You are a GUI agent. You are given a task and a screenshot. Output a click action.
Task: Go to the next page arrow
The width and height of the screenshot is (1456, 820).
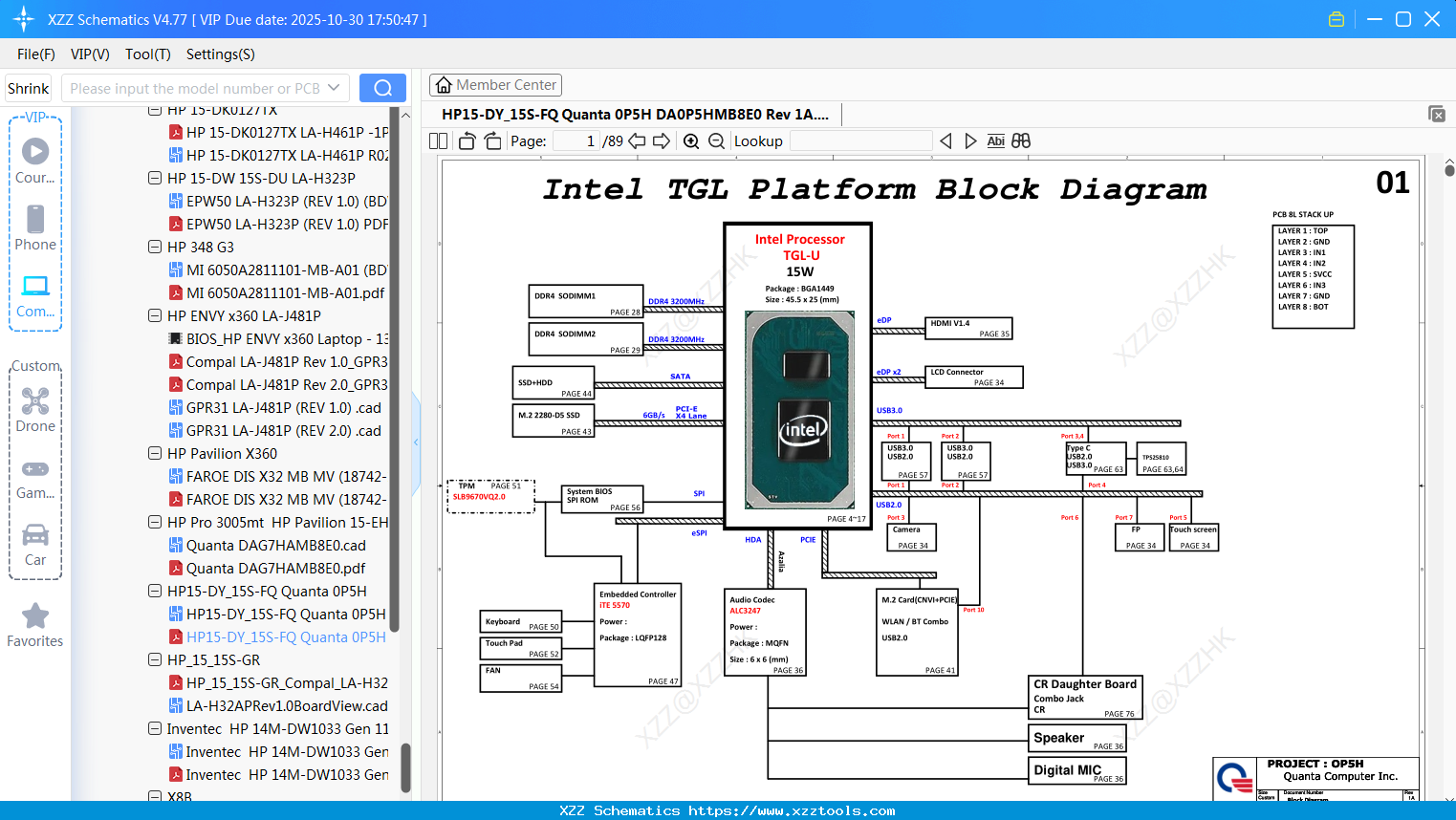click(662, 141)
